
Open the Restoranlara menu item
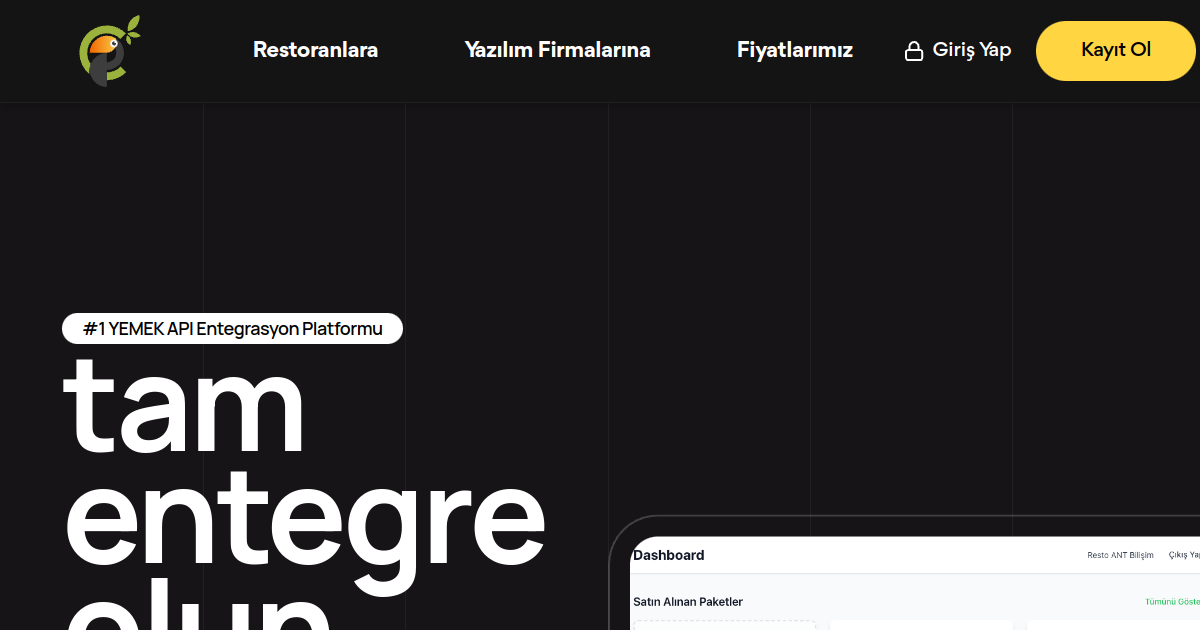[x=315, y=50]
